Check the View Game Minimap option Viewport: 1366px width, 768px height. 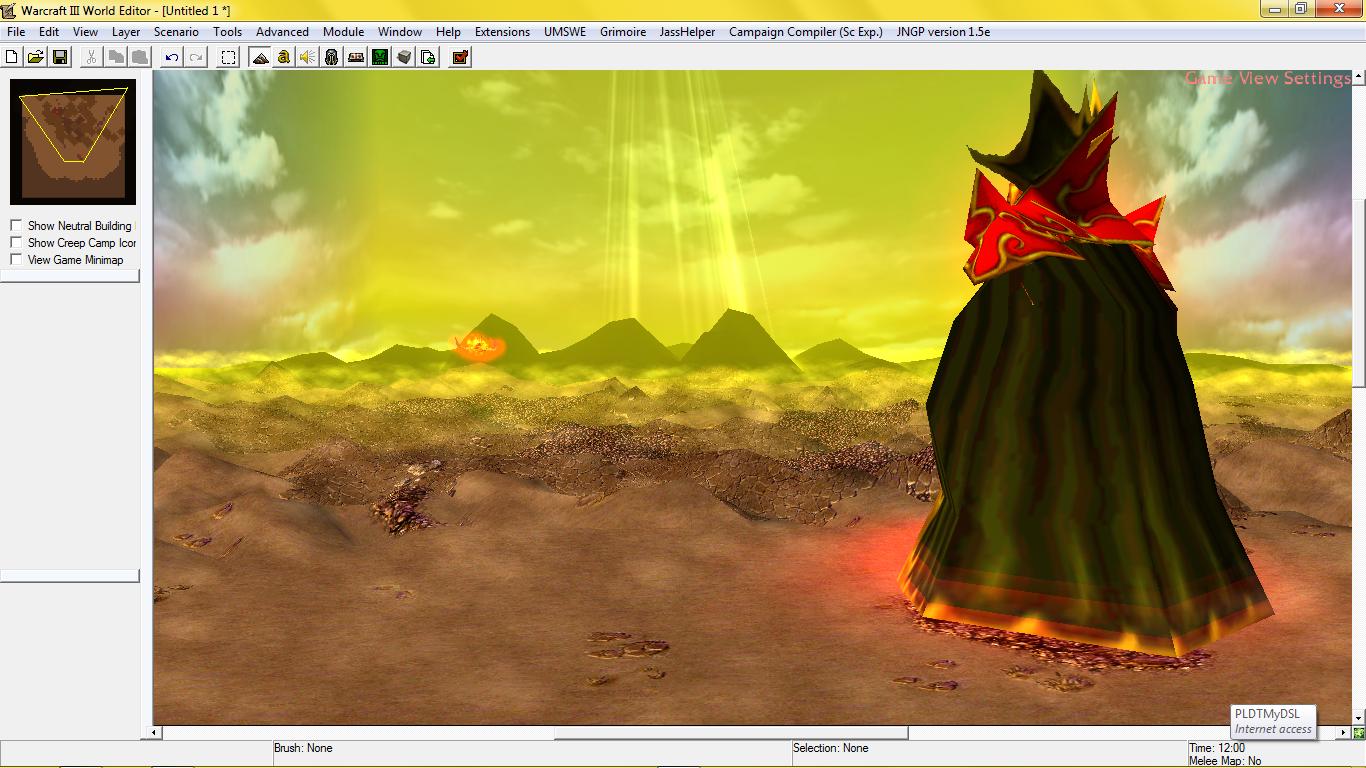[16, 260]
